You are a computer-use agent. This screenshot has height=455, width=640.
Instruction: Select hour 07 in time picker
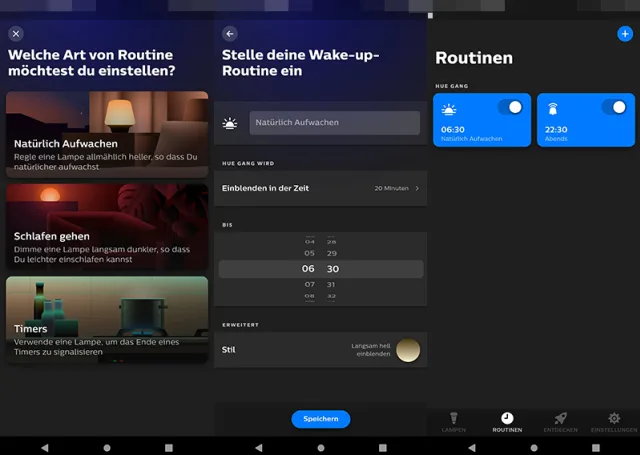click(309, 284)
